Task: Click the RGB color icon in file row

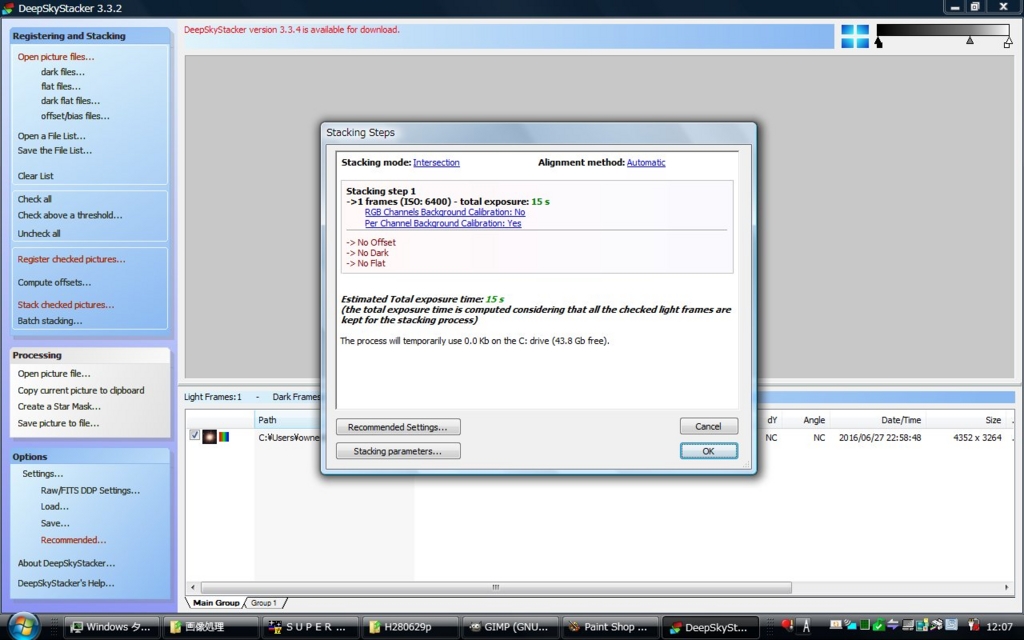Action: [224, 437]
